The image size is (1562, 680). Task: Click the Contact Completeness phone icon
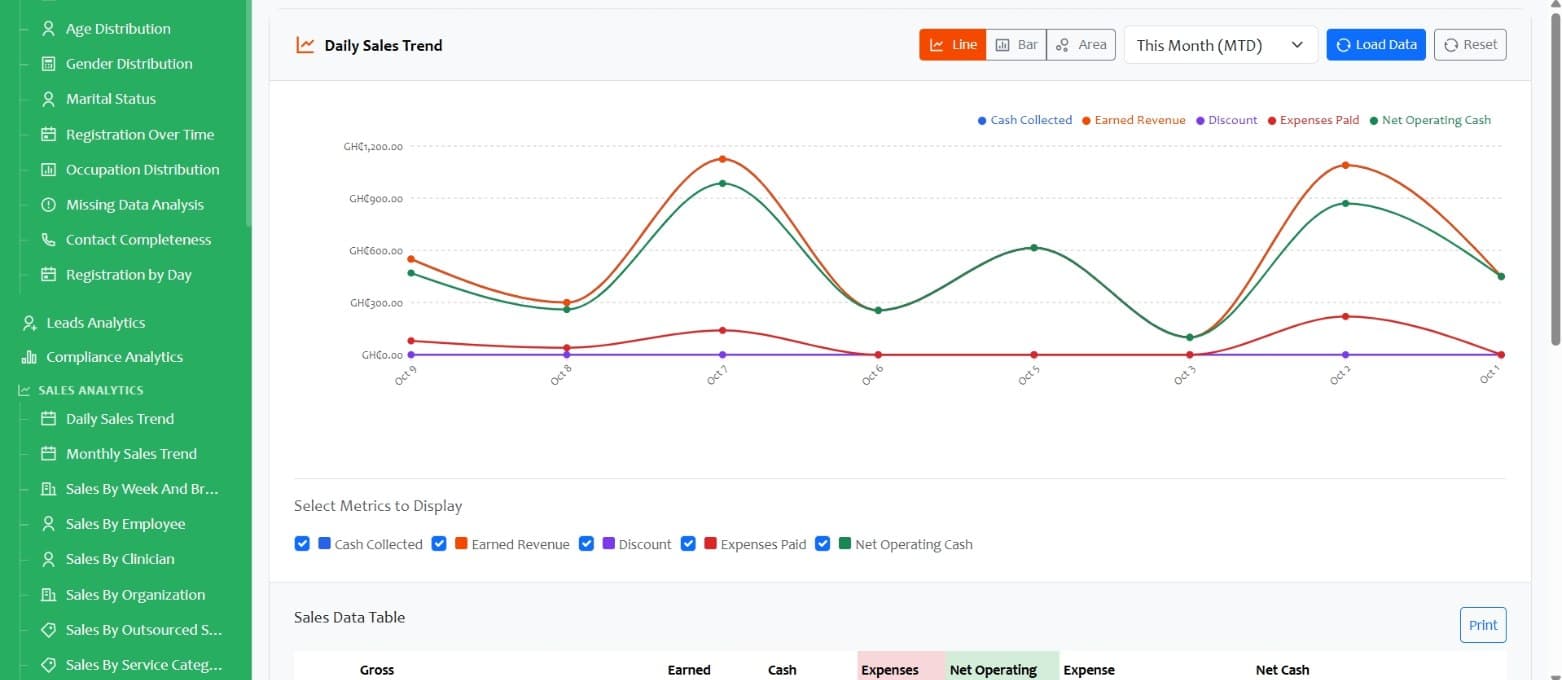[48, 240]
